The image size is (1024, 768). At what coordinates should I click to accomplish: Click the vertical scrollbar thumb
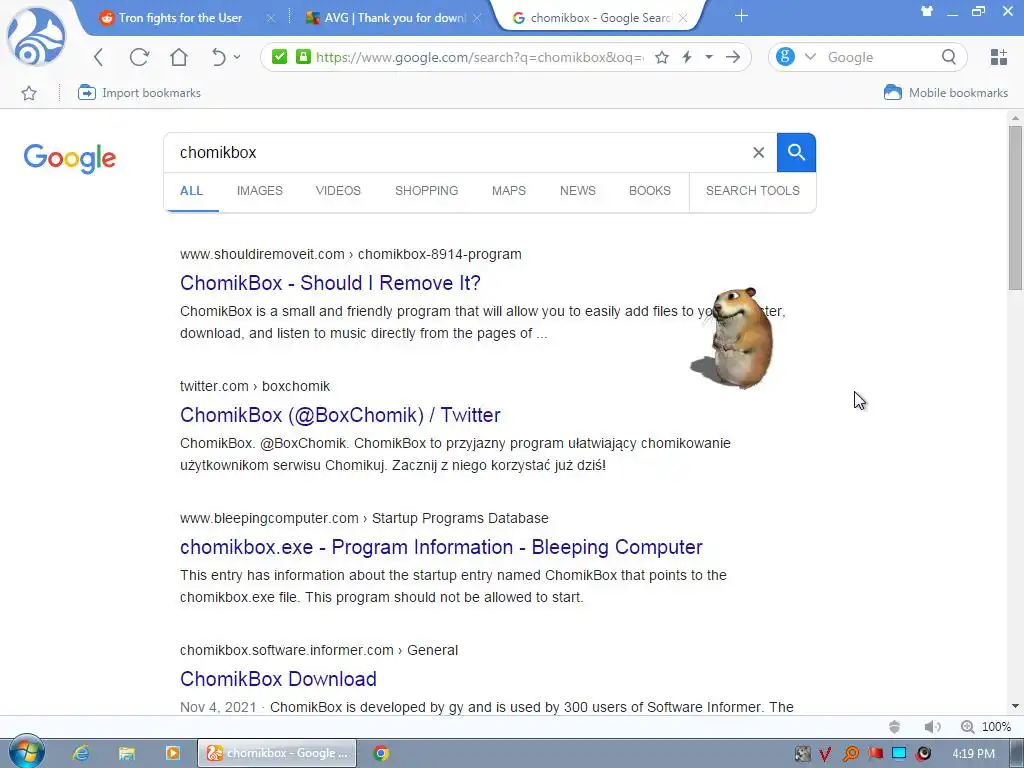(x=1015, y=207)
